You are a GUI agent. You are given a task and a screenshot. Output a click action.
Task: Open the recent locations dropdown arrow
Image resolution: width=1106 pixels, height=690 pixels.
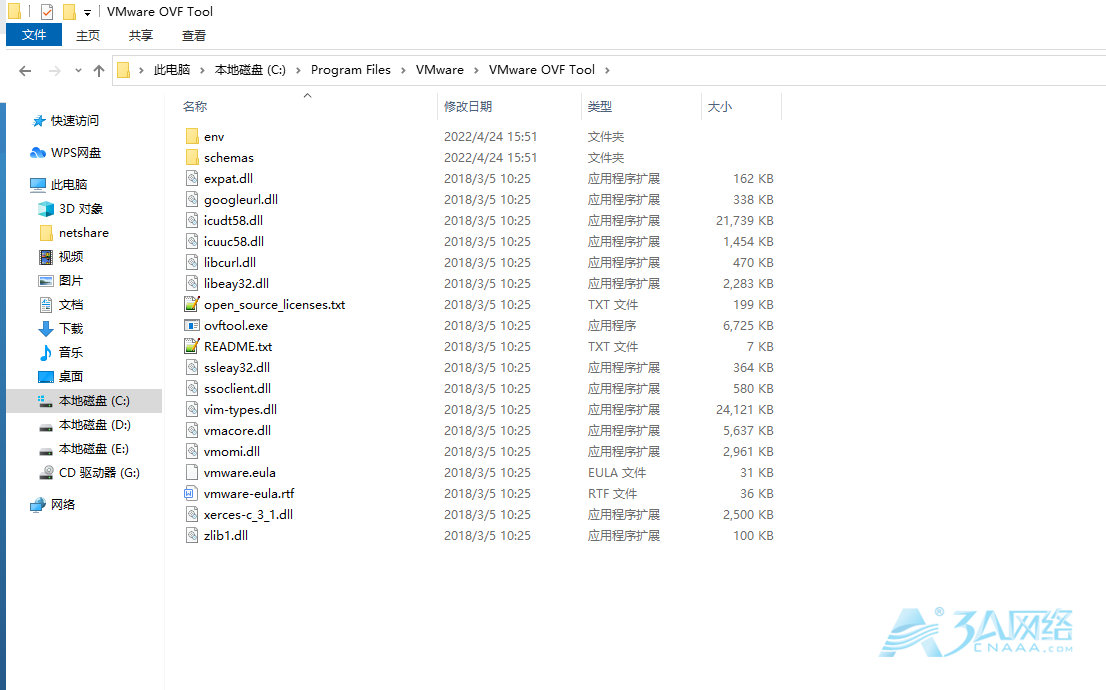78,71
